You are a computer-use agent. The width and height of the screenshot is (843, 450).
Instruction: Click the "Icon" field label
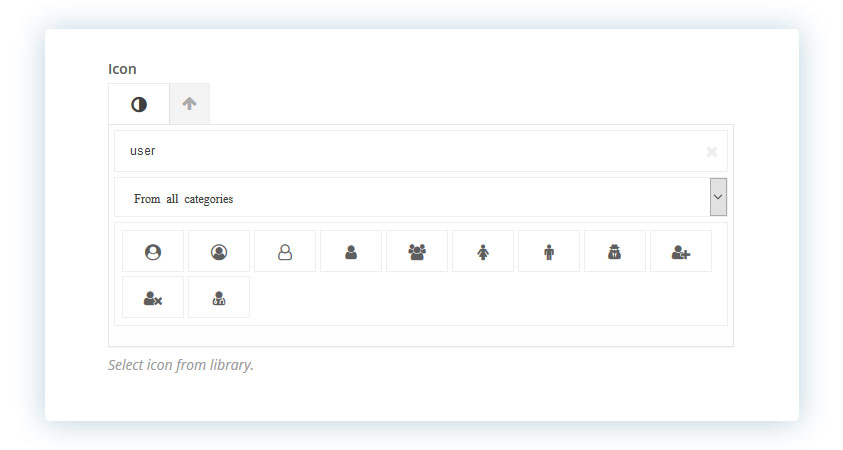(122, 69)
